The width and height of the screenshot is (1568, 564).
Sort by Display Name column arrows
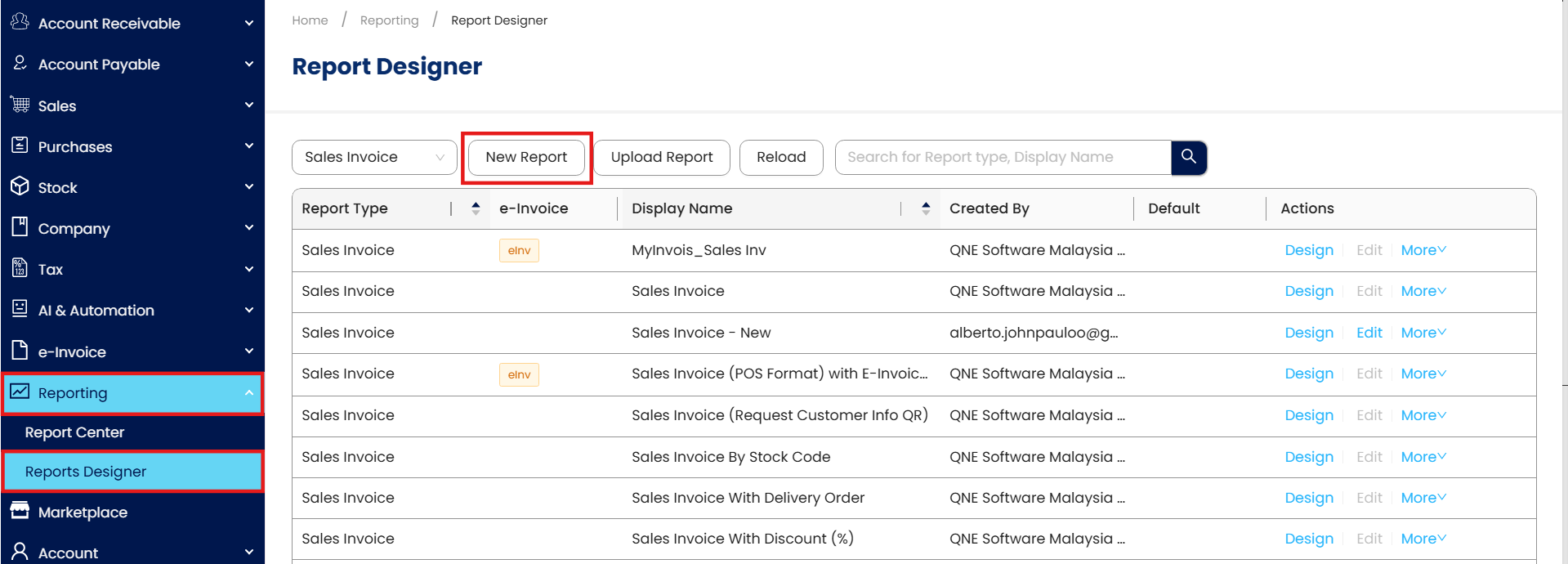[x=925, y=208]
